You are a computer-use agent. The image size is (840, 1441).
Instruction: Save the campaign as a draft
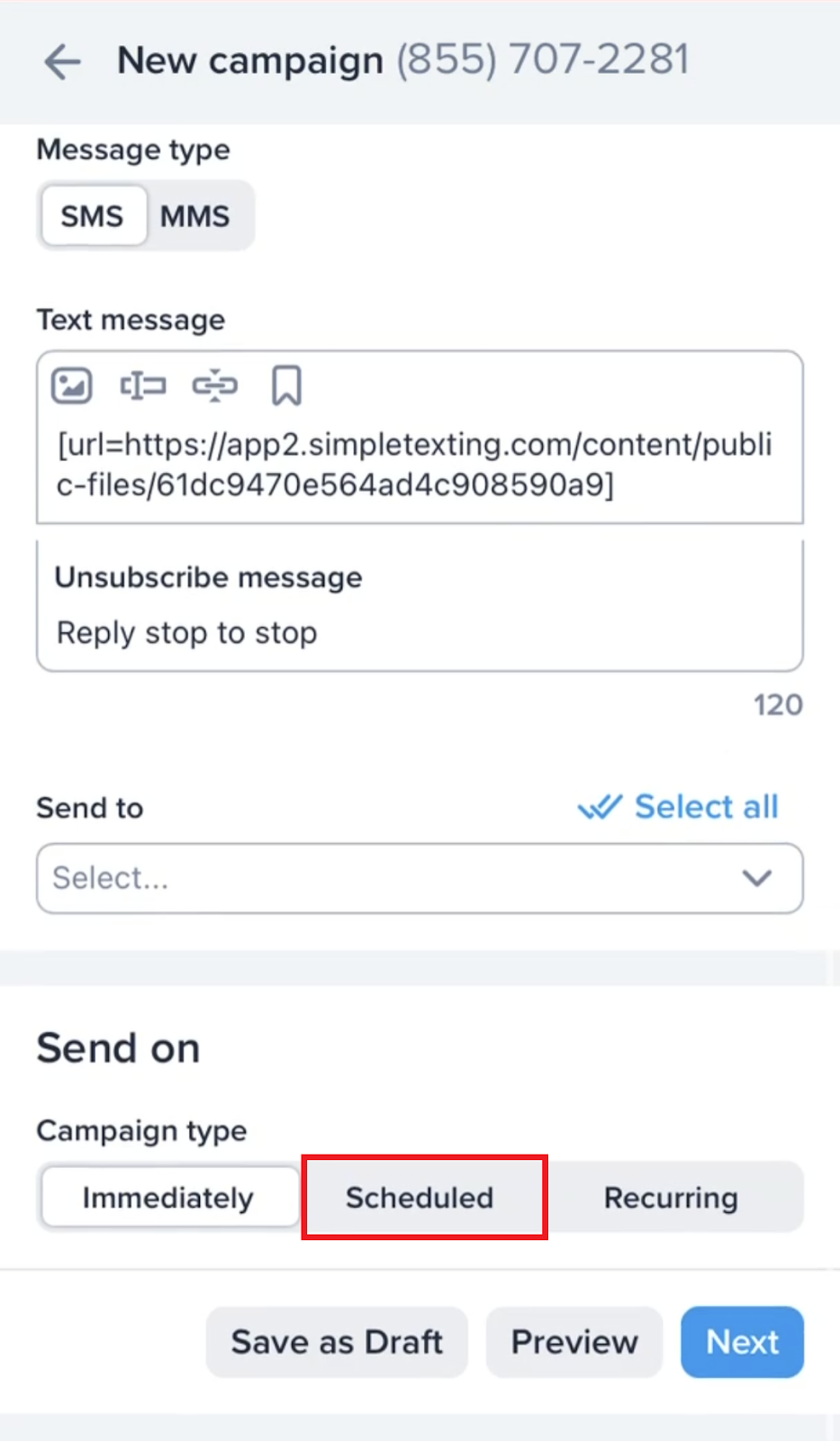click(x=337, y=1342)
